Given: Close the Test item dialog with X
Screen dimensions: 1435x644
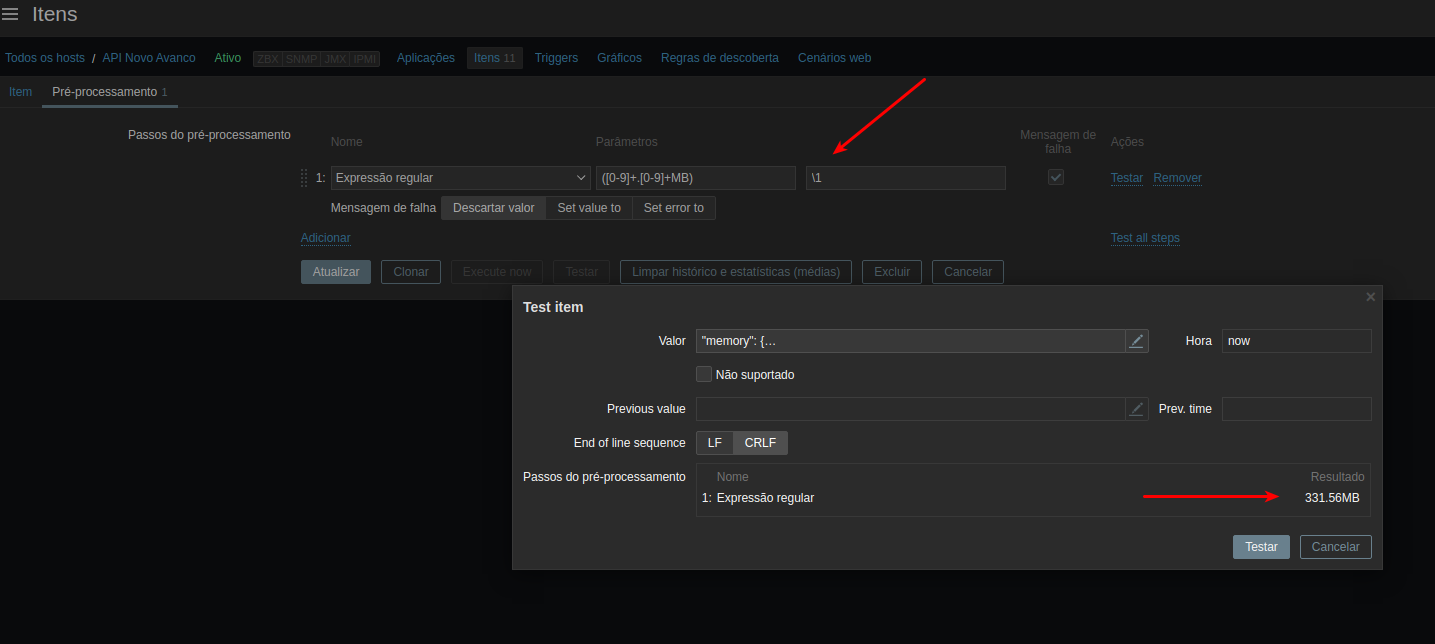Looking at the screenshot, I should [x=1370, y=297].
